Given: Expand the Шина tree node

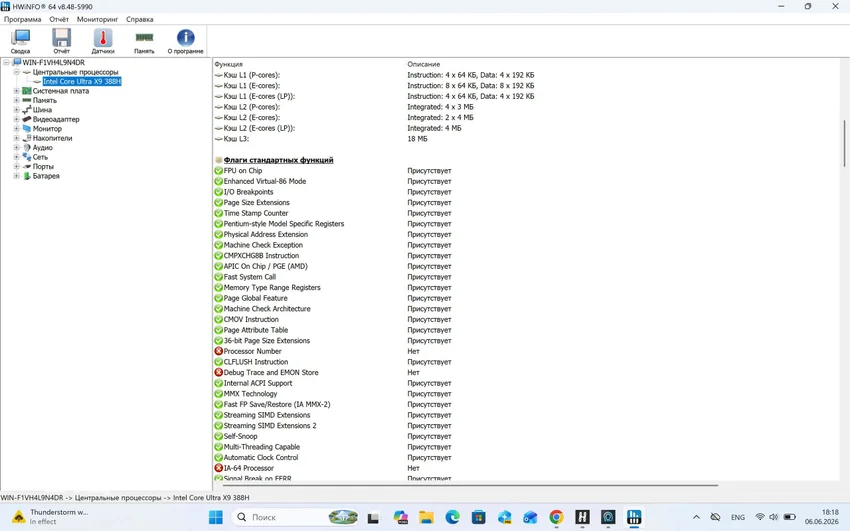Looking at the screenshot, I should click(16, 109).
